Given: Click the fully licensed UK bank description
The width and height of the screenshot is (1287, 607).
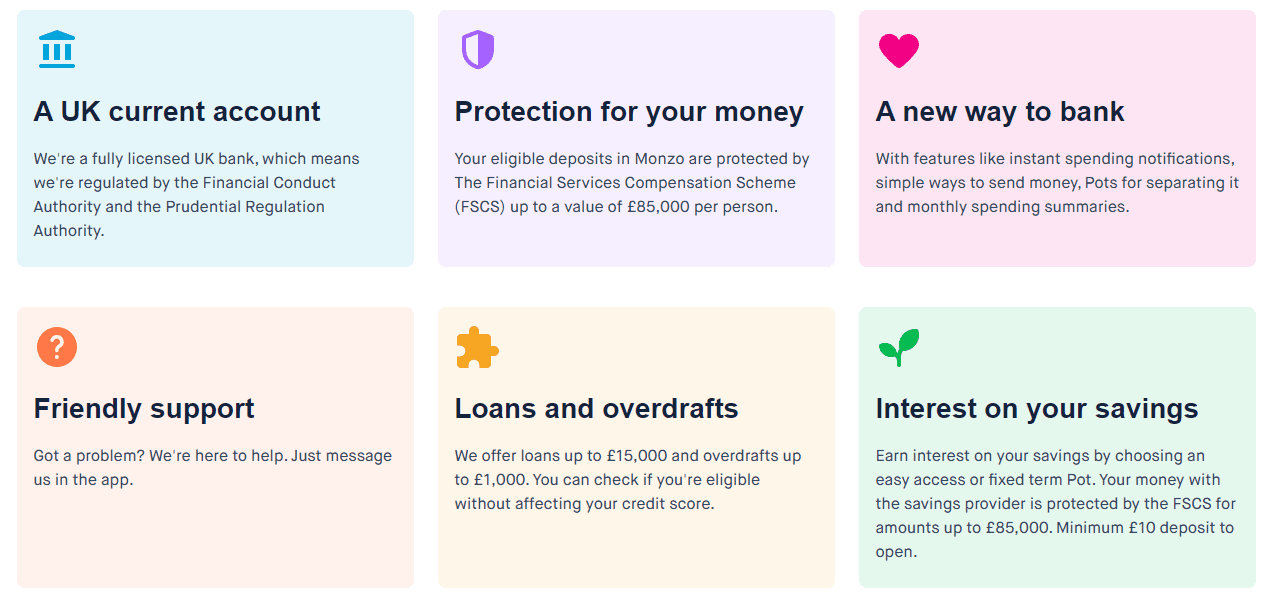Looking at the screenshot, I should pyautogui.click(x=196, y=195).
